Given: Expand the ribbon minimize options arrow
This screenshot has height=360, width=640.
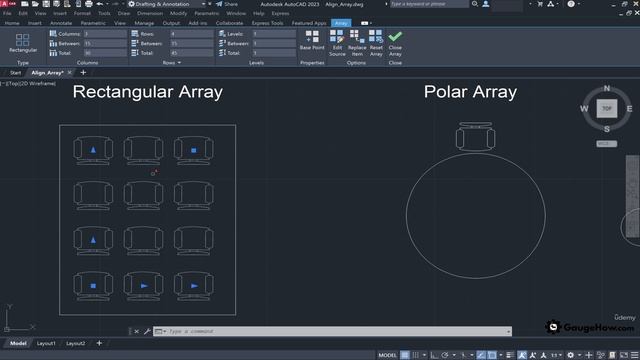Looking at the screenshot, I should pyautogui.click(x=371, y=23).
